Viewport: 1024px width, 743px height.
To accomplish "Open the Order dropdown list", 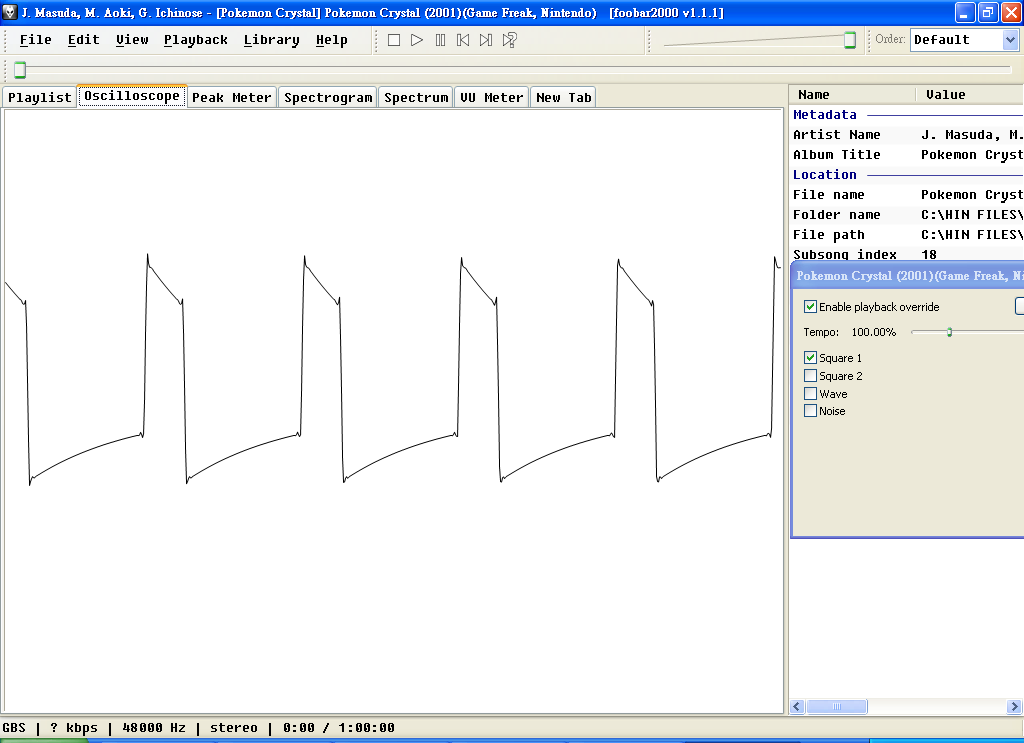I will [1010, 40].
